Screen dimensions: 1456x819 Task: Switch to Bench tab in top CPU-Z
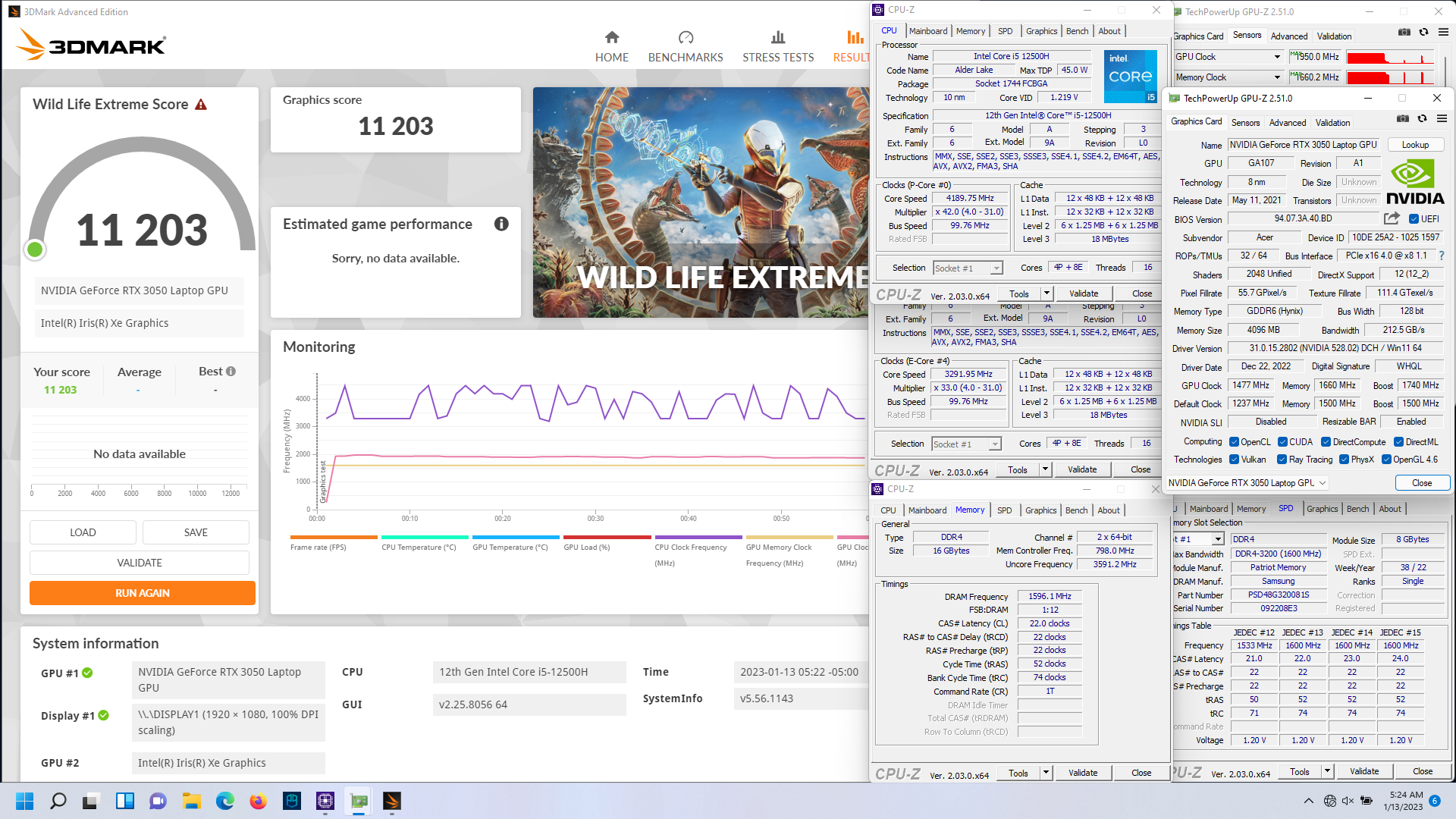[x=1077, y=31]
